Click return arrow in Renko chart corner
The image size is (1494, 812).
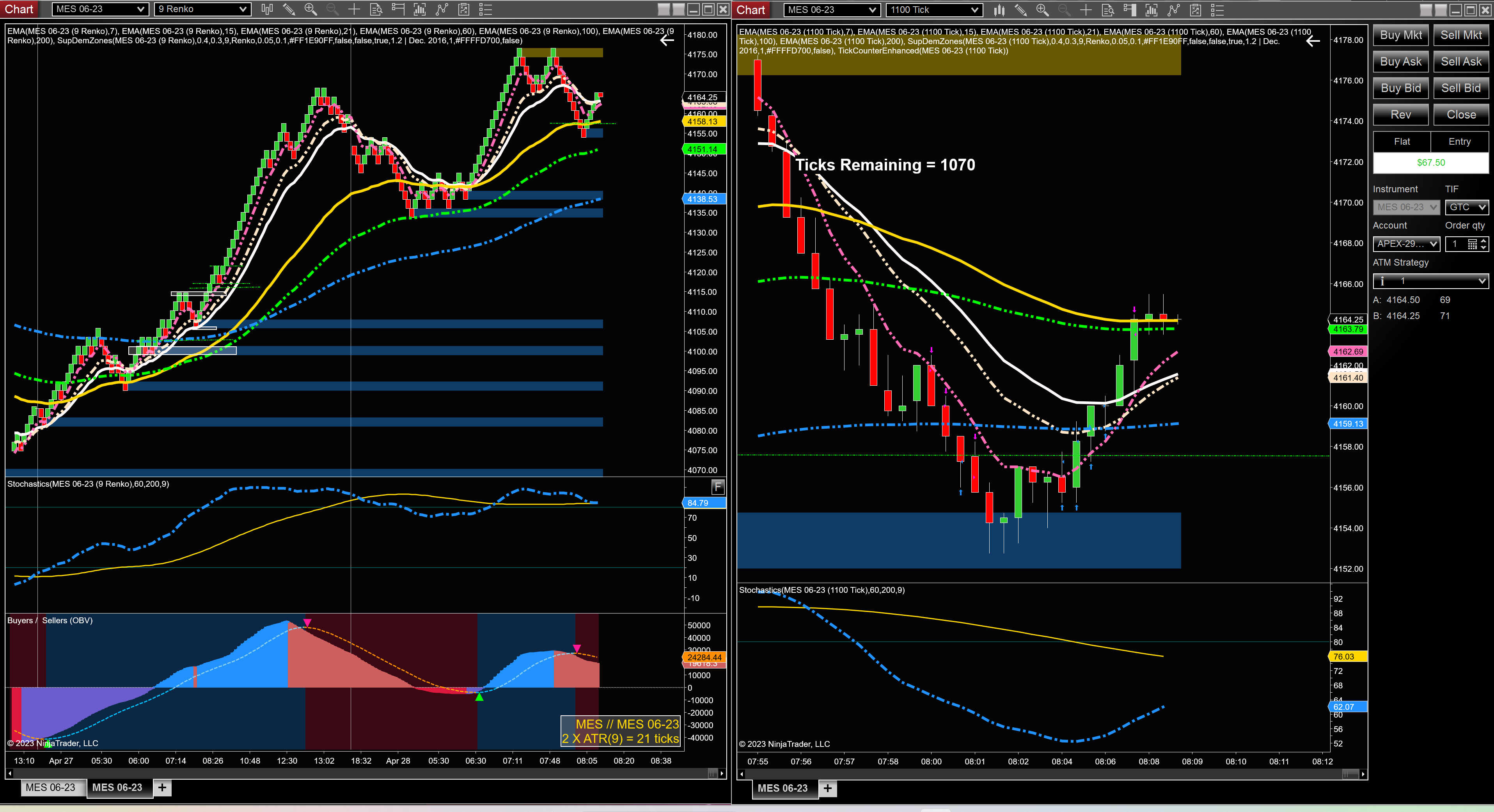[x=667, y=40]
